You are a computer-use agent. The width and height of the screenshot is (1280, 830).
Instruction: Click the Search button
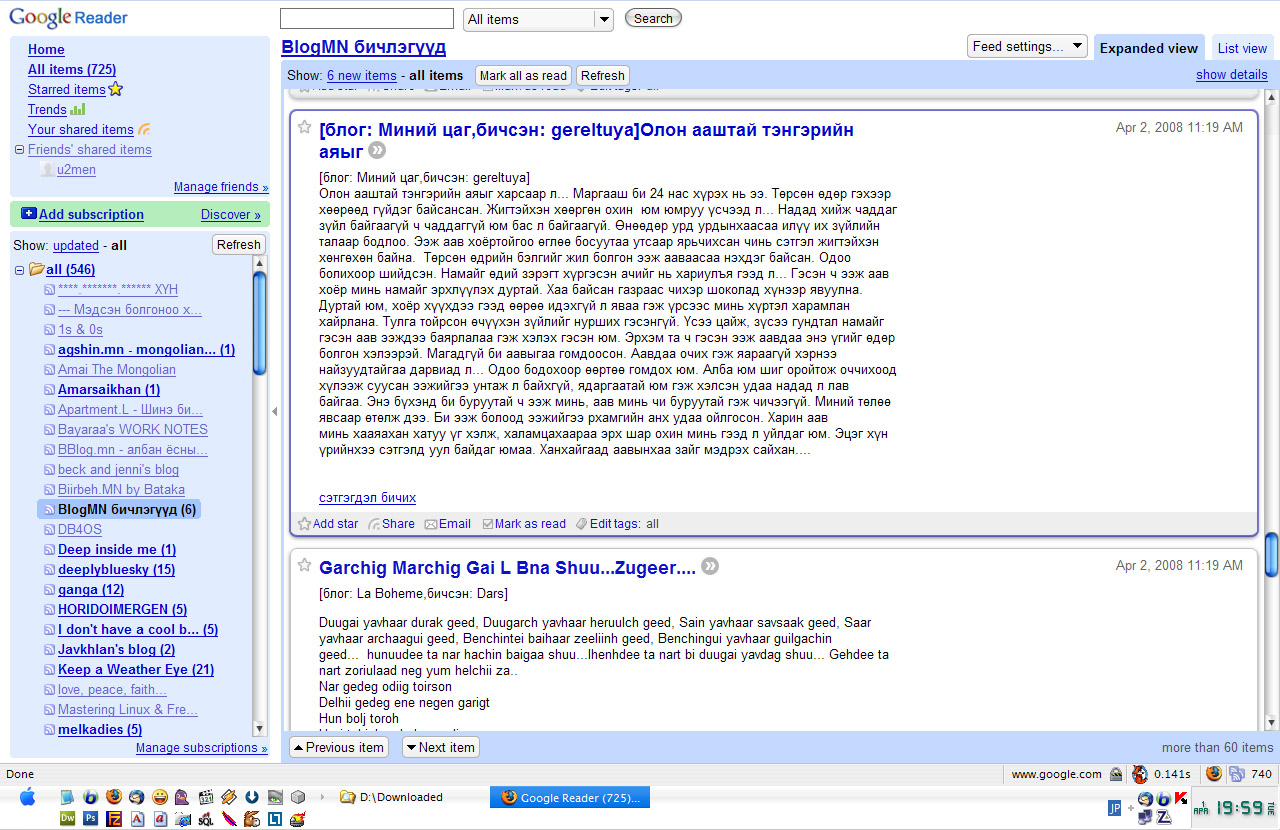(653, 18)
